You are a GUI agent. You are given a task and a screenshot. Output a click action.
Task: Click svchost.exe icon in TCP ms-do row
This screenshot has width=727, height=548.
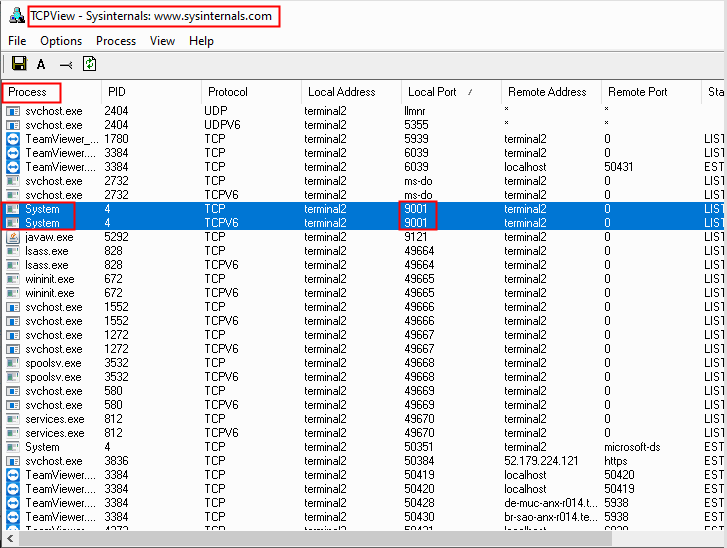coord(13,181)
